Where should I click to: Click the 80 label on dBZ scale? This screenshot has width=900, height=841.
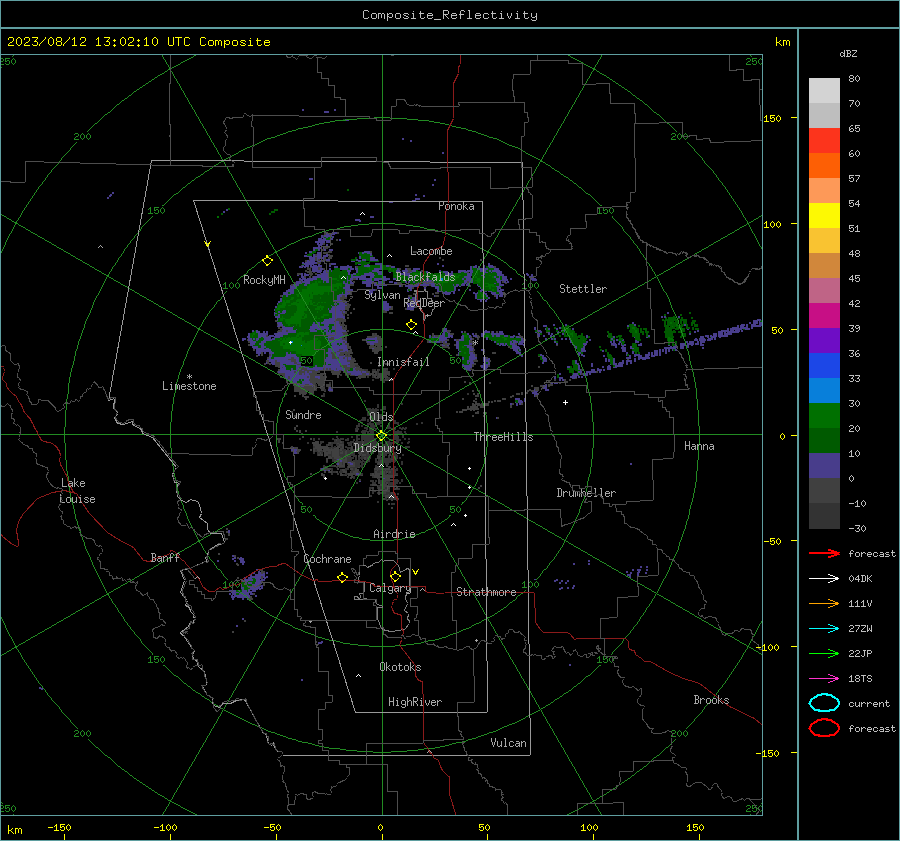(x=854, y=79)
